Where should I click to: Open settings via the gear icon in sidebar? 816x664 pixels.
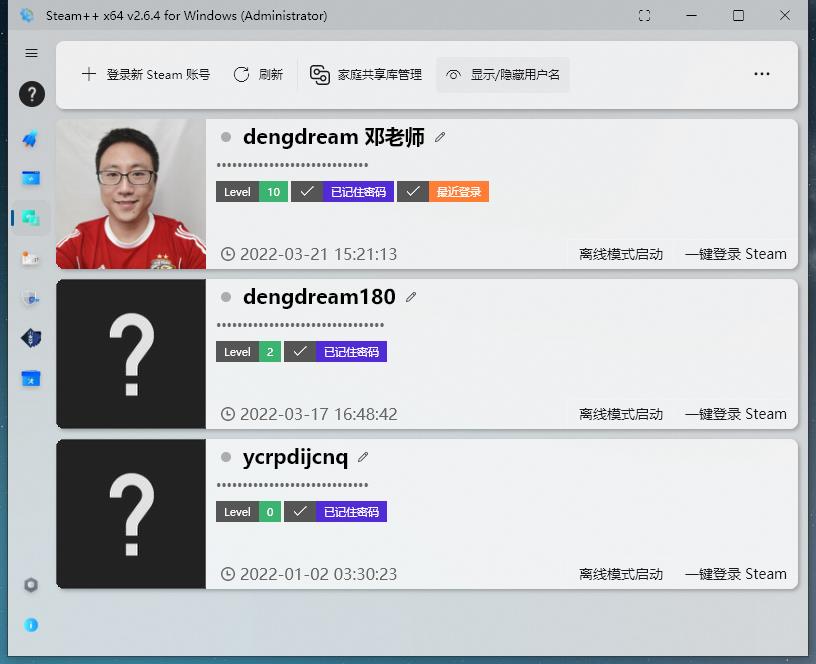point(31,584)
